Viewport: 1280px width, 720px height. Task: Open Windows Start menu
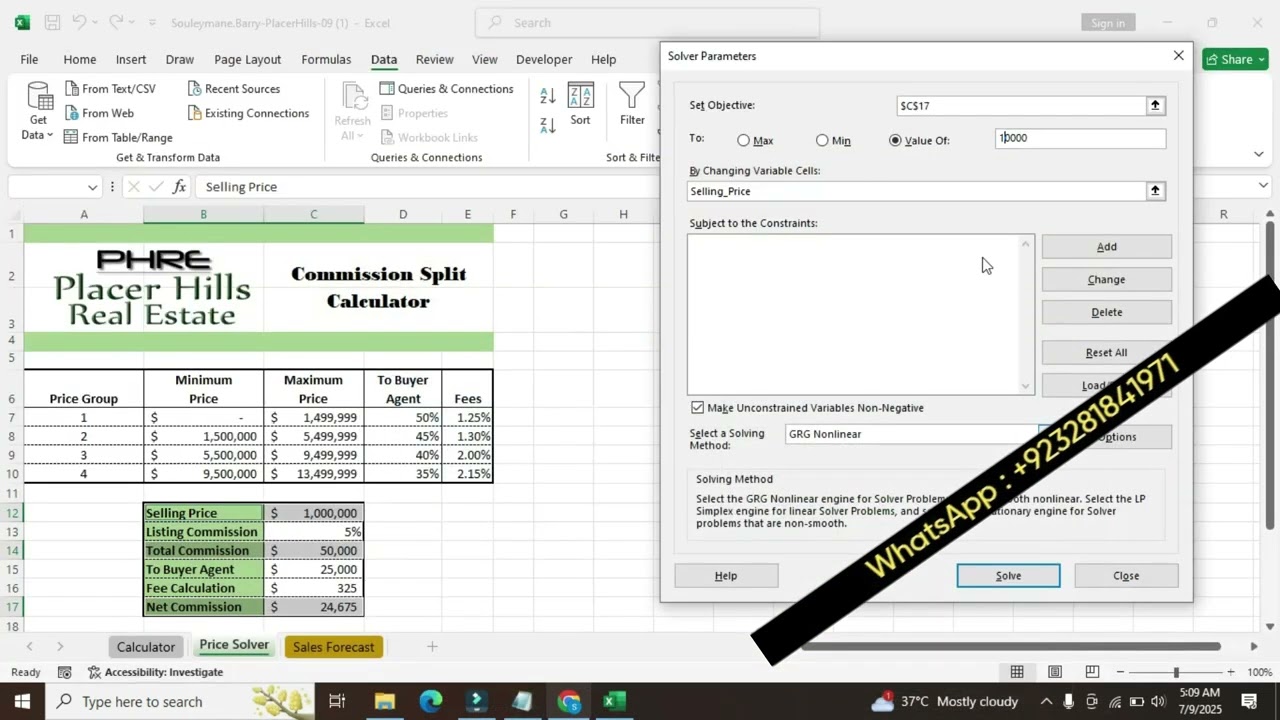pyautogui.click(x=22, y=701)
